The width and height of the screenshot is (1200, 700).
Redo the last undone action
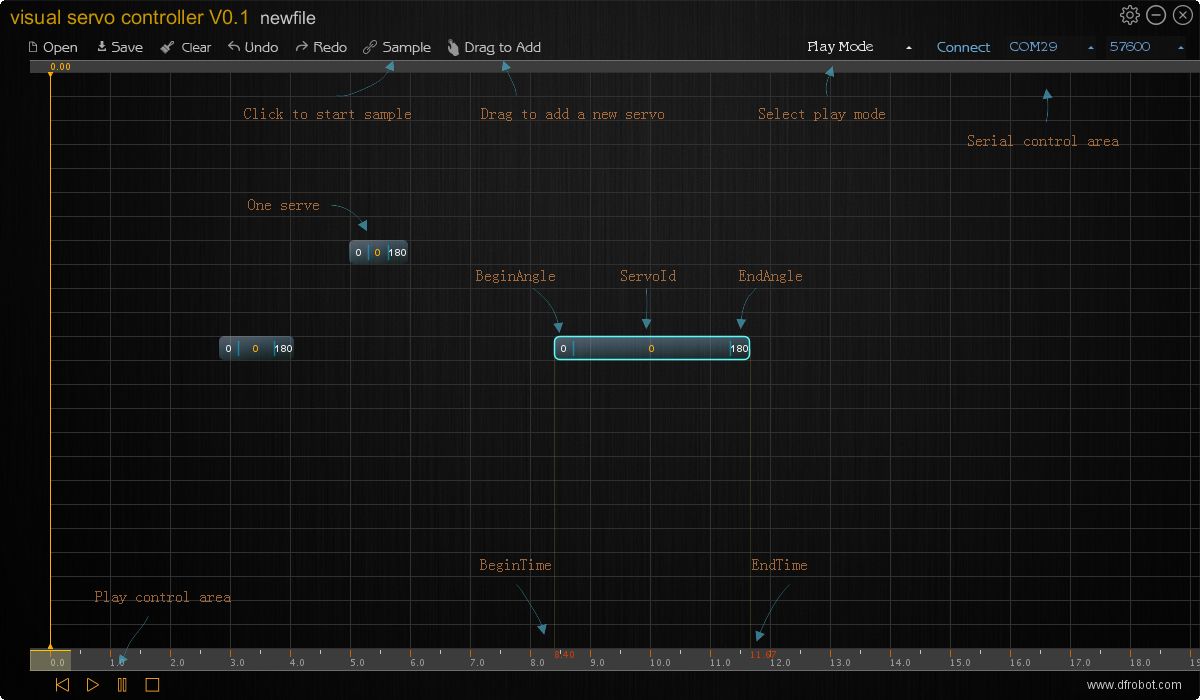321,47
